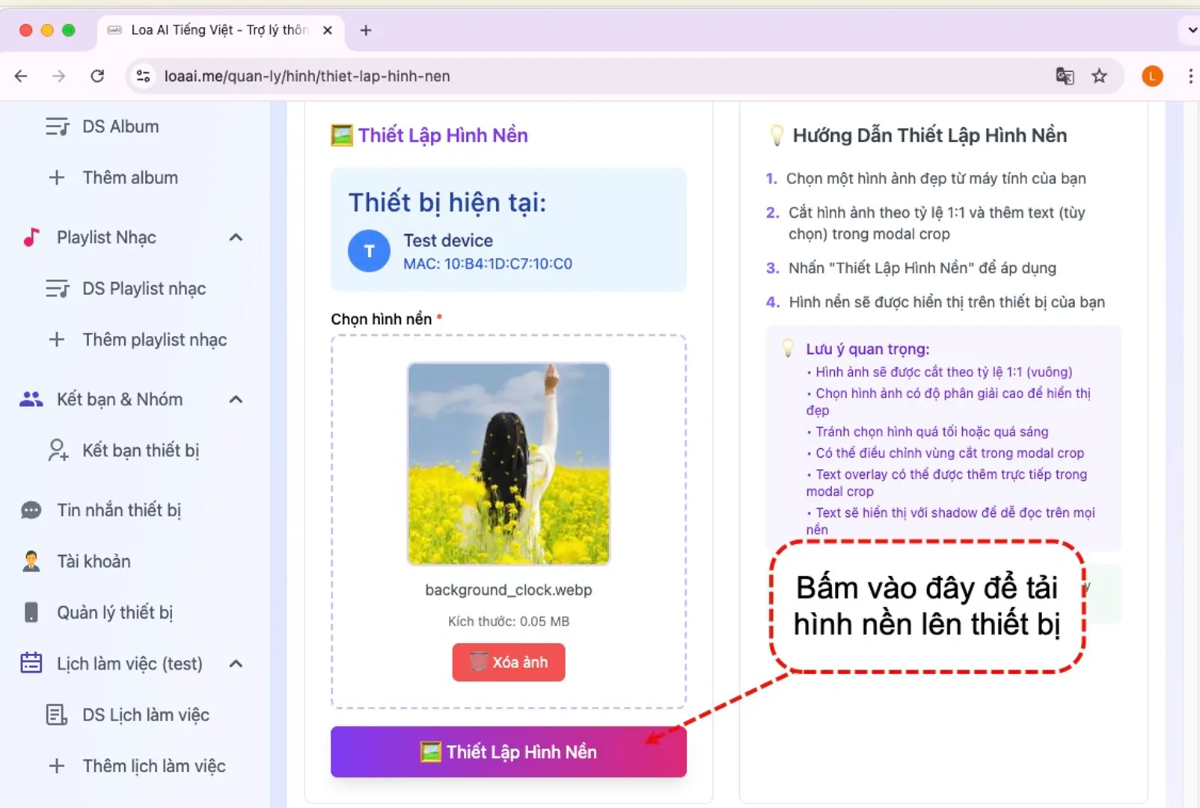Screen dimensions: 1200x808
Task: Click the person icon for Tài khoản
Action: click(x=31, y=561)
